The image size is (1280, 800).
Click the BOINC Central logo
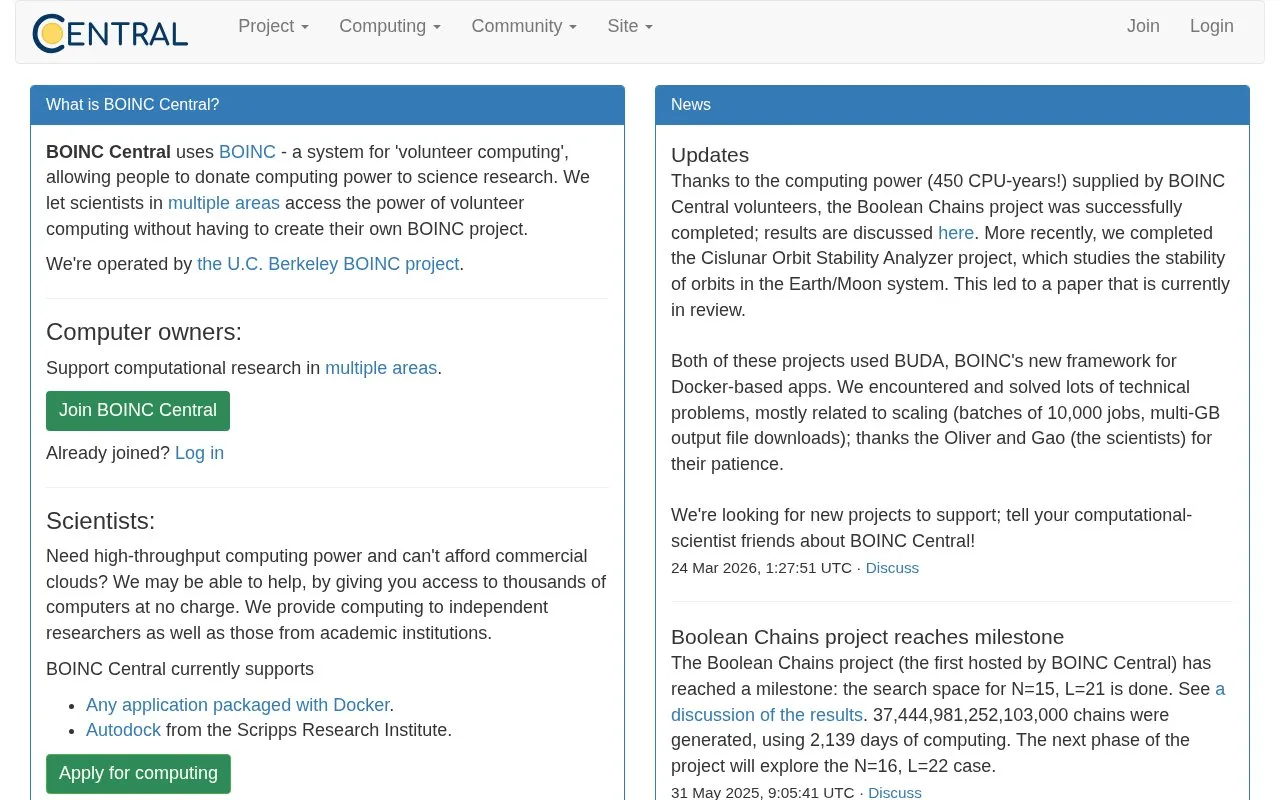pos(110,33)
